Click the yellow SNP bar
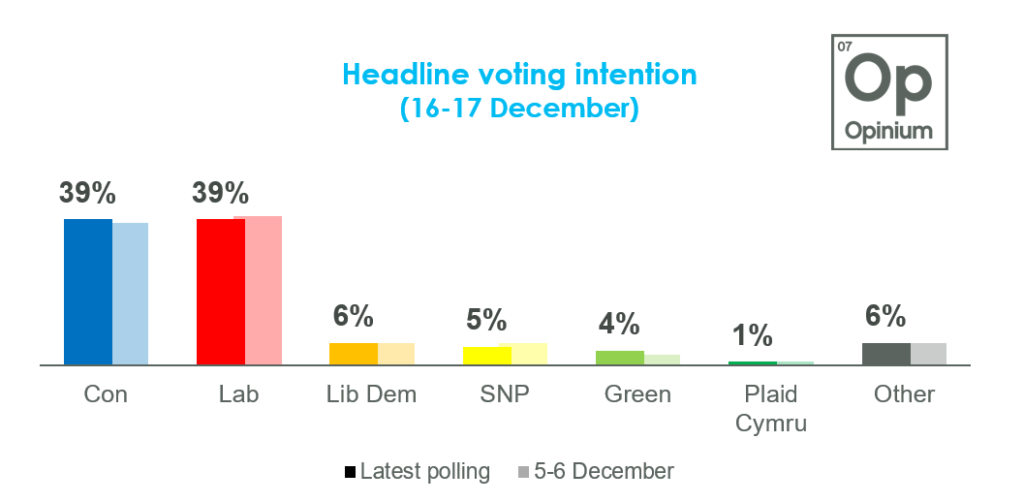This screenshot has height=503, width=1024. tap(480, 356)
